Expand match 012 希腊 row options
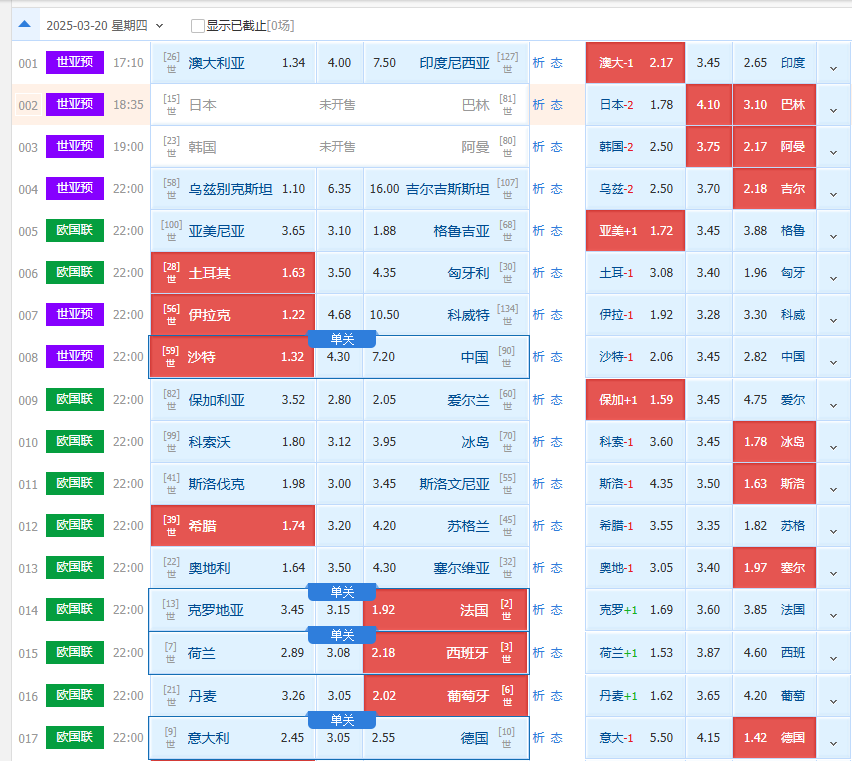 pos(834,531)
